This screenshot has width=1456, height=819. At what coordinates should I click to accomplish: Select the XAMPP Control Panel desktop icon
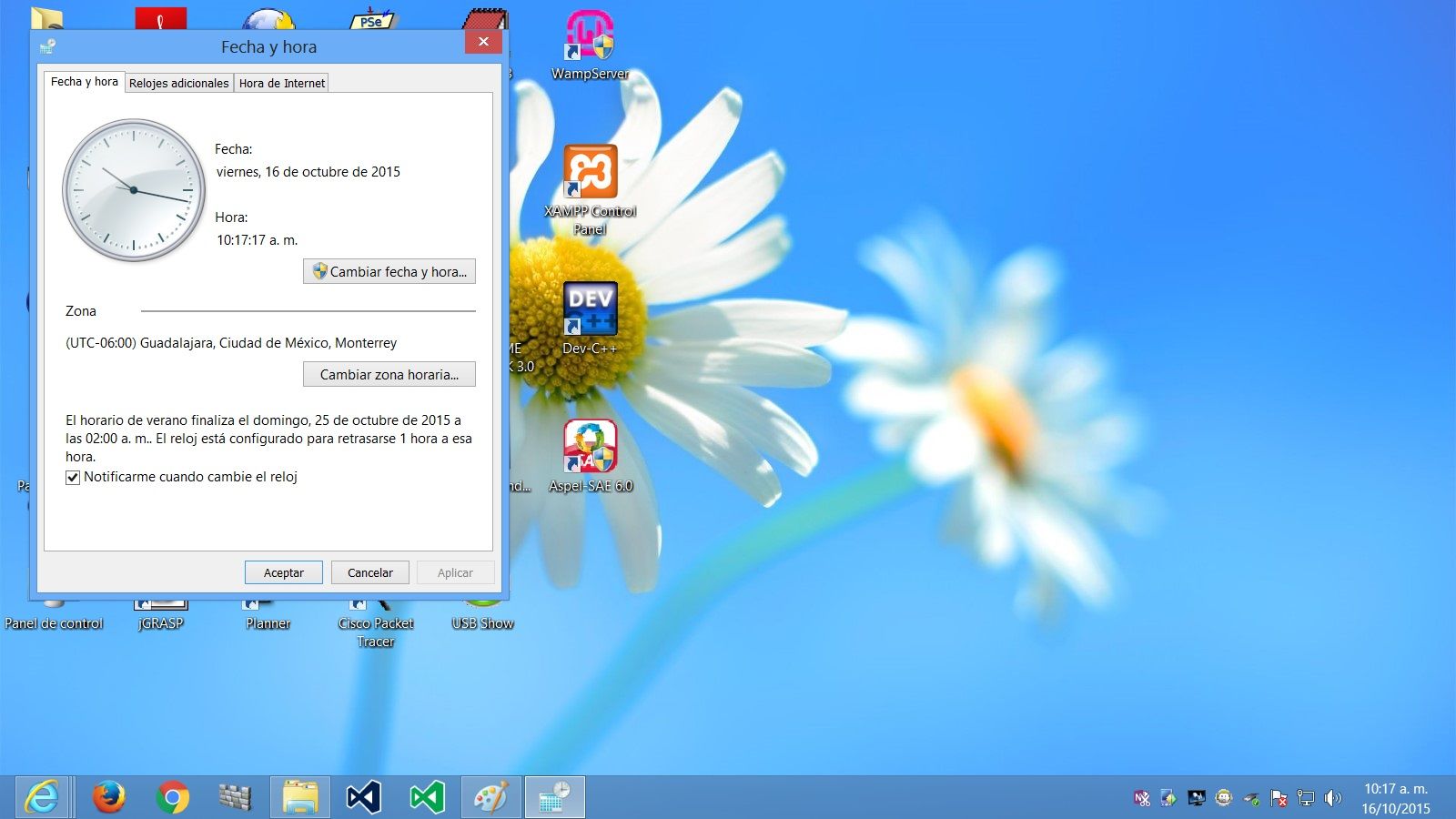(590, 173)
